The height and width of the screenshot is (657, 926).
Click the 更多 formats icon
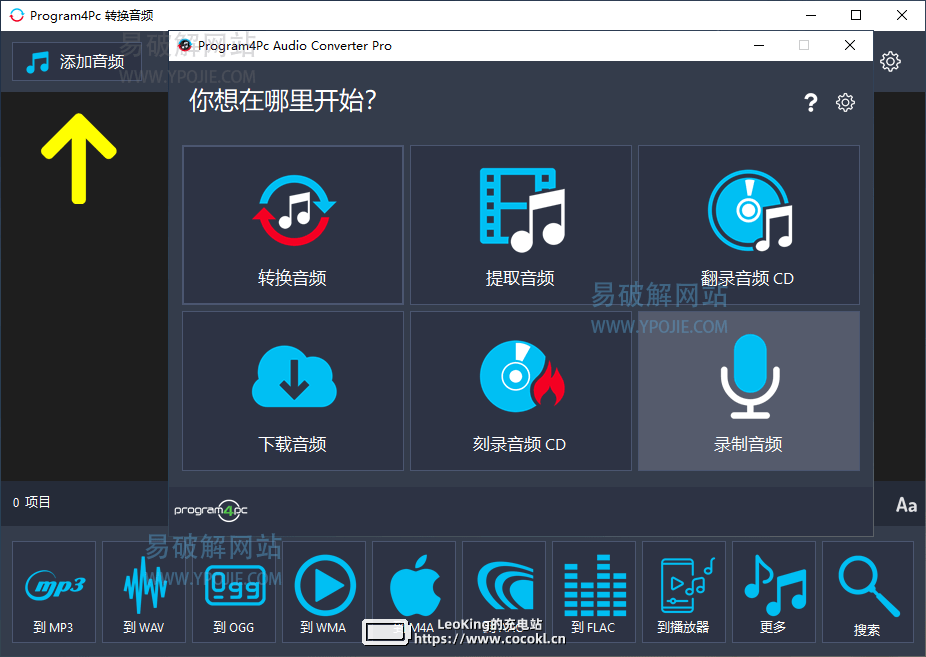[774, 592]
